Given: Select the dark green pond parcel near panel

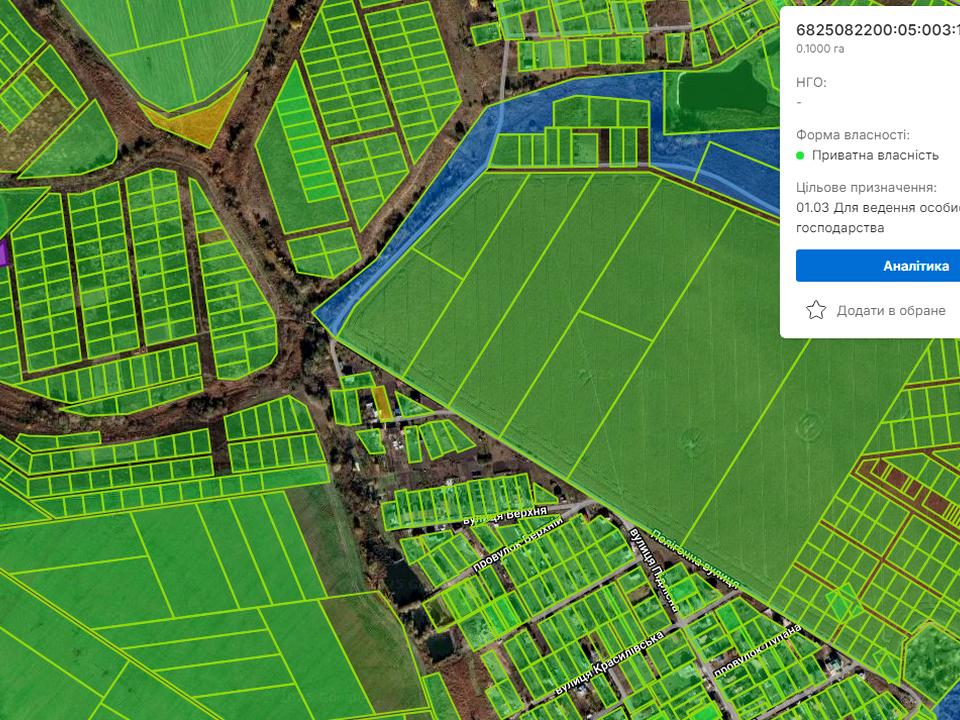Looking at the screenshot, I should click(722, 90).
